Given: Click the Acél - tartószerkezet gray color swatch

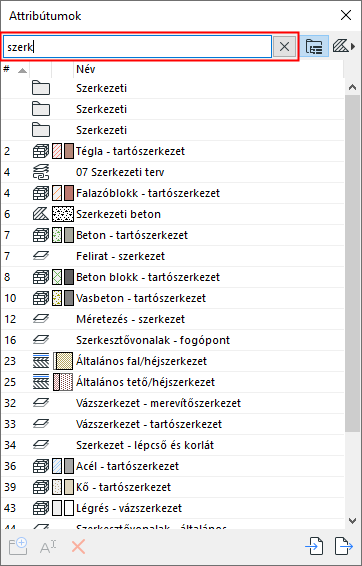Looking at the screenshot, I should [x=69, y=466].
